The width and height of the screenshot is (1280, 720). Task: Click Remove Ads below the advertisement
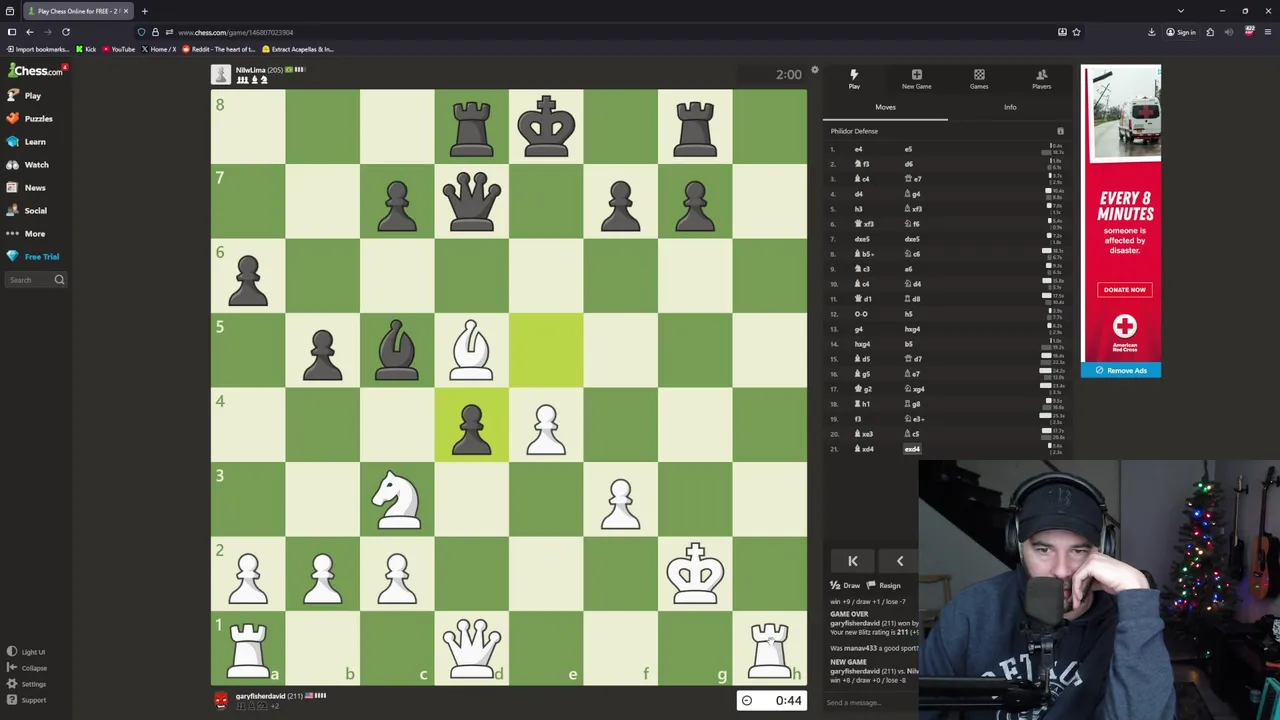[1121, 371]
